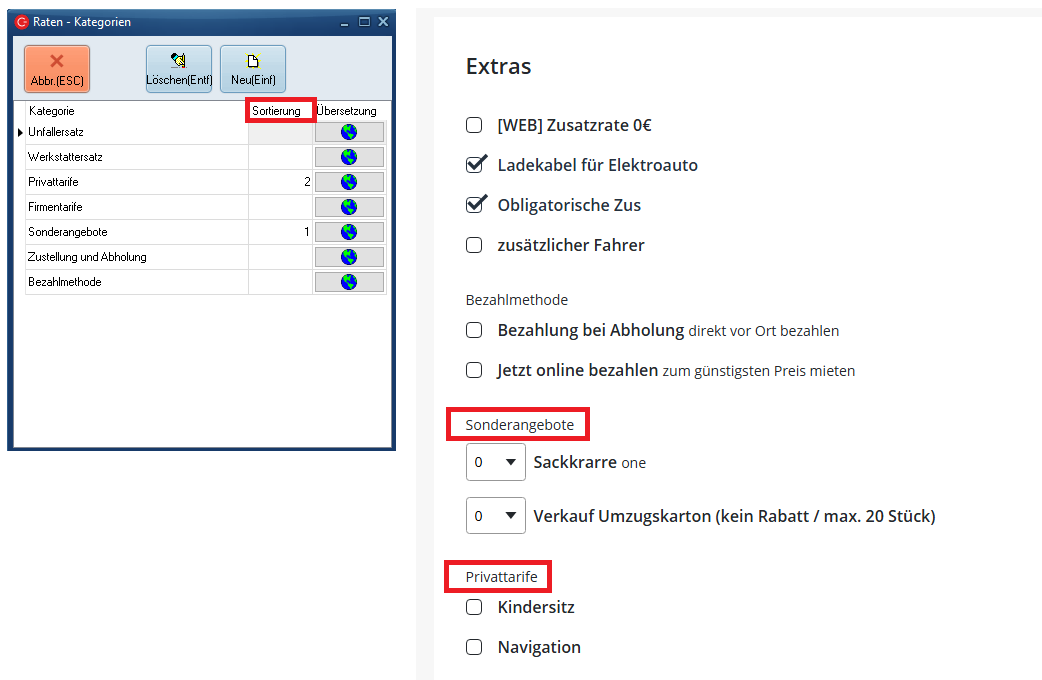Viewport: 1042px width, 680px height.
Task: Click the Abbr.(ESC) cancel button
Action: (57, 69)
